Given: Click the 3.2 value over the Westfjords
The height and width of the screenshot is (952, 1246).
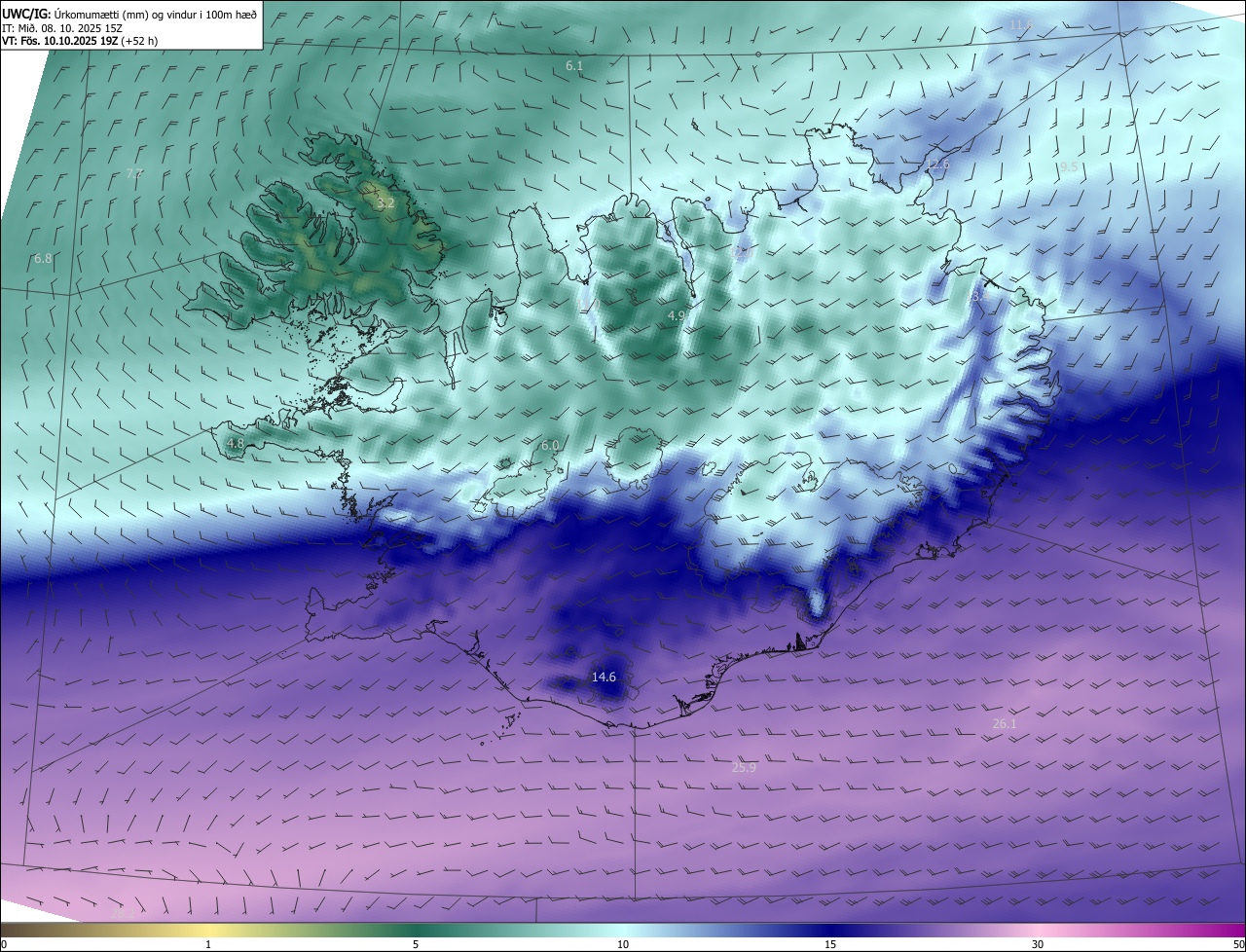Looking at the screenshot, I should tap(385, 202).
